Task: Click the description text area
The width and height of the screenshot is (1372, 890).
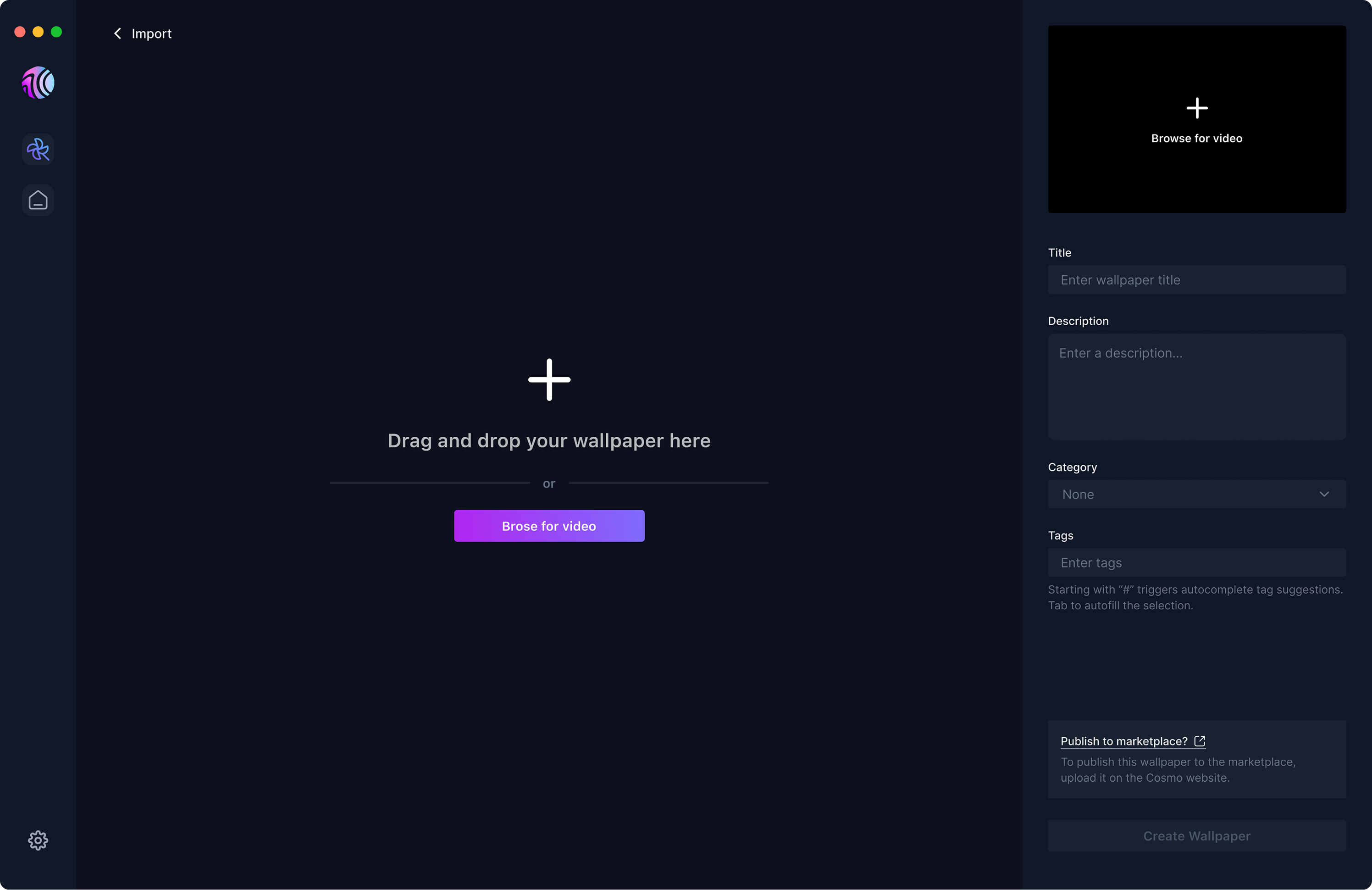Action: (x=1196, y=386)
